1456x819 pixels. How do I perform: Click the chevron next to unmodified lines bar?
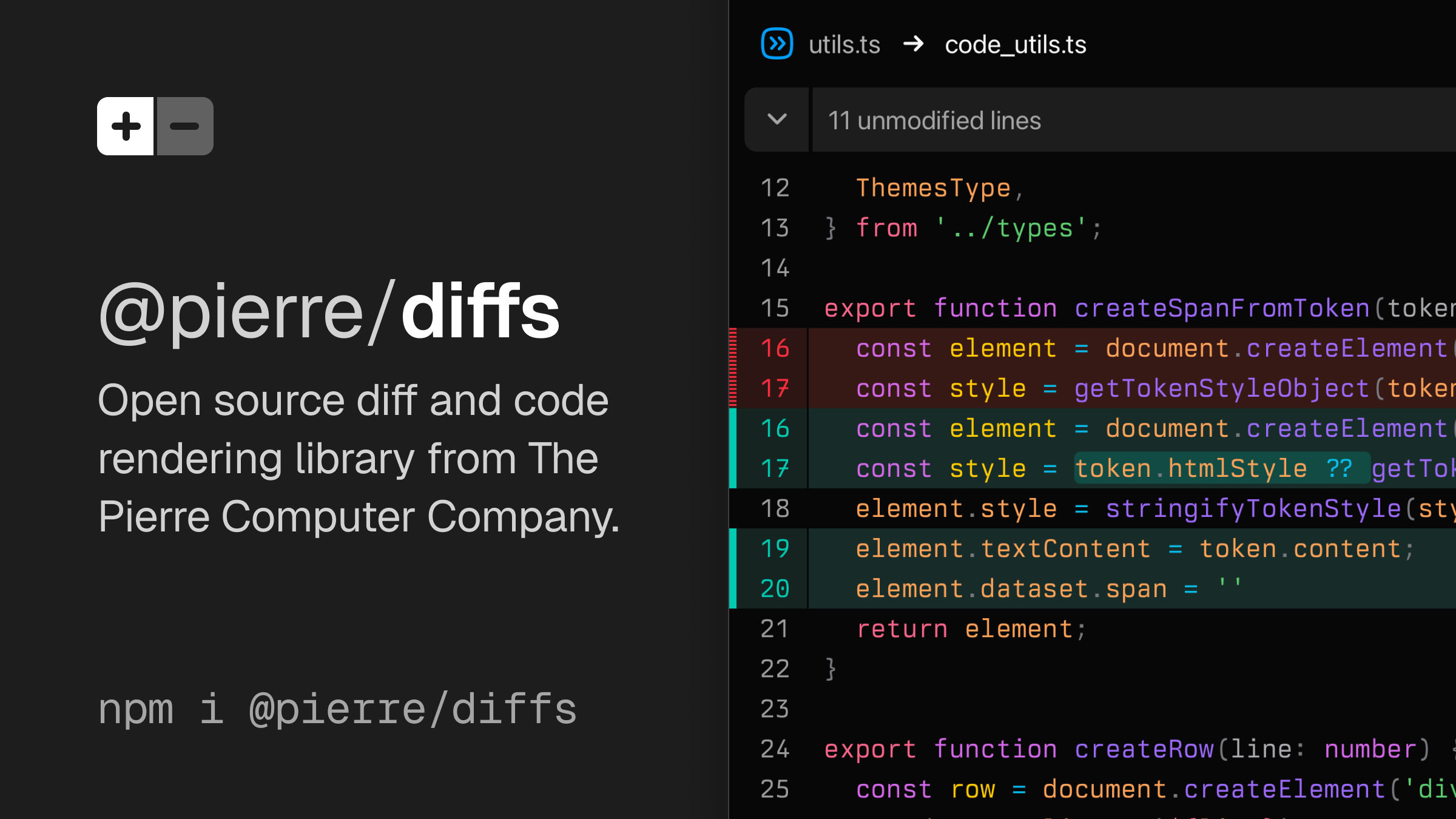coord(777,120)
